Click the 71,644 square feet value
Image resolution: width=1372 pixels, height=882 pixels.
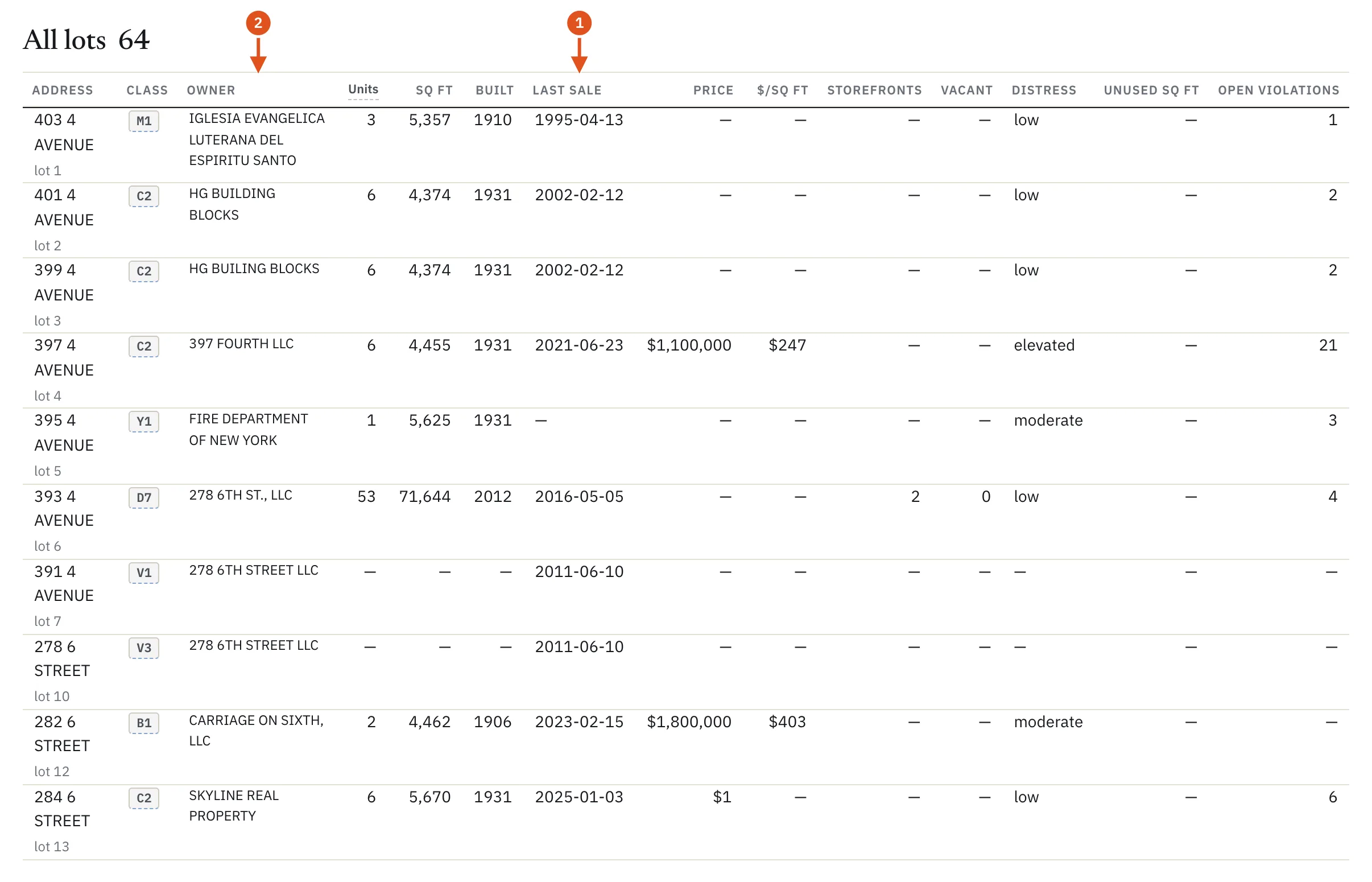pos(425,496)
